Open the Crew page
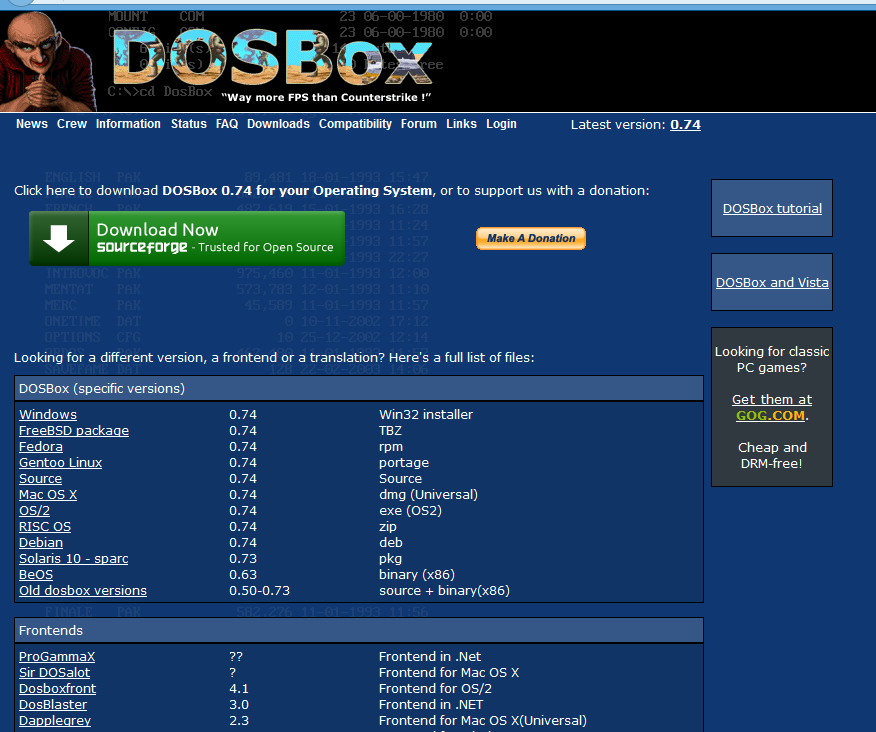 [72, 124]
